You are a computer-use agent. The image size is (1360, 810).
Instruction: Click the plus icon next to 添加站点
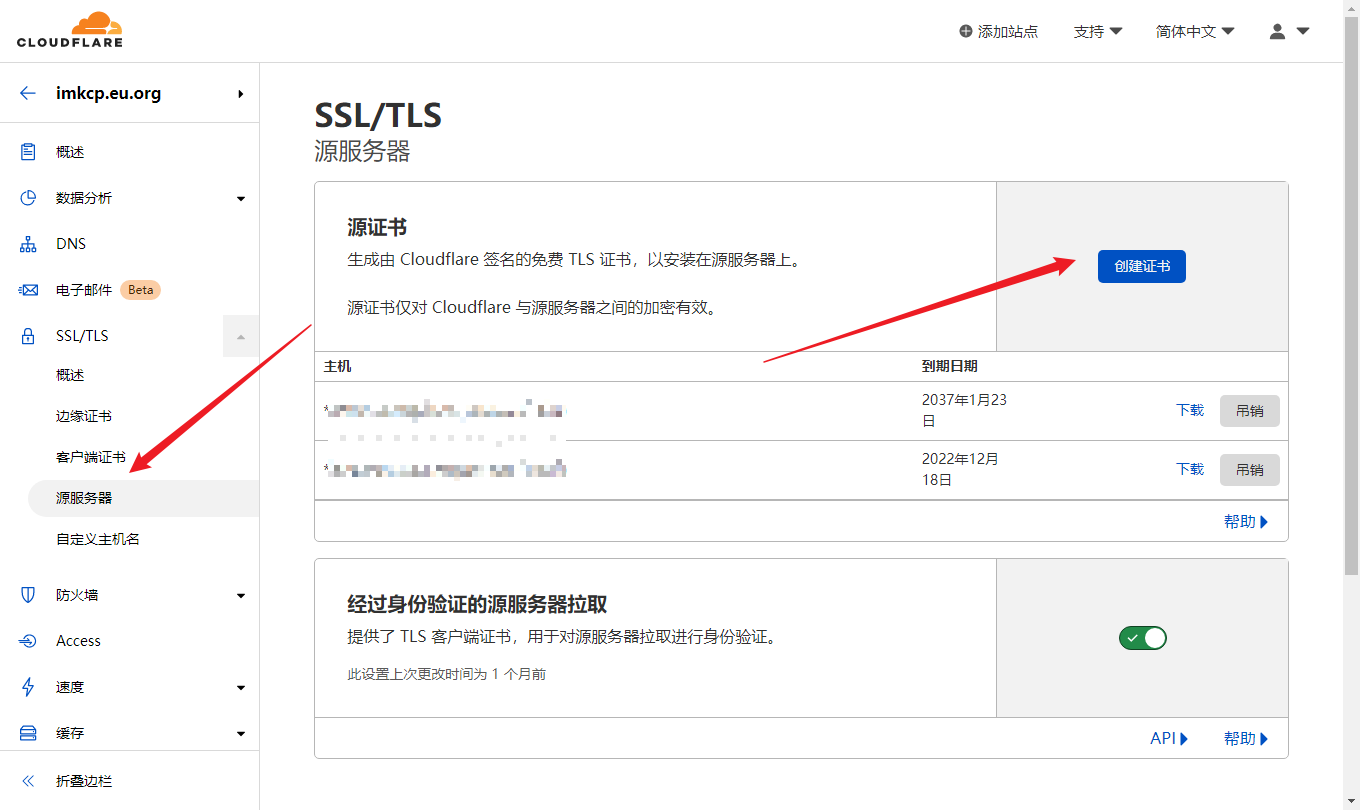966,31
